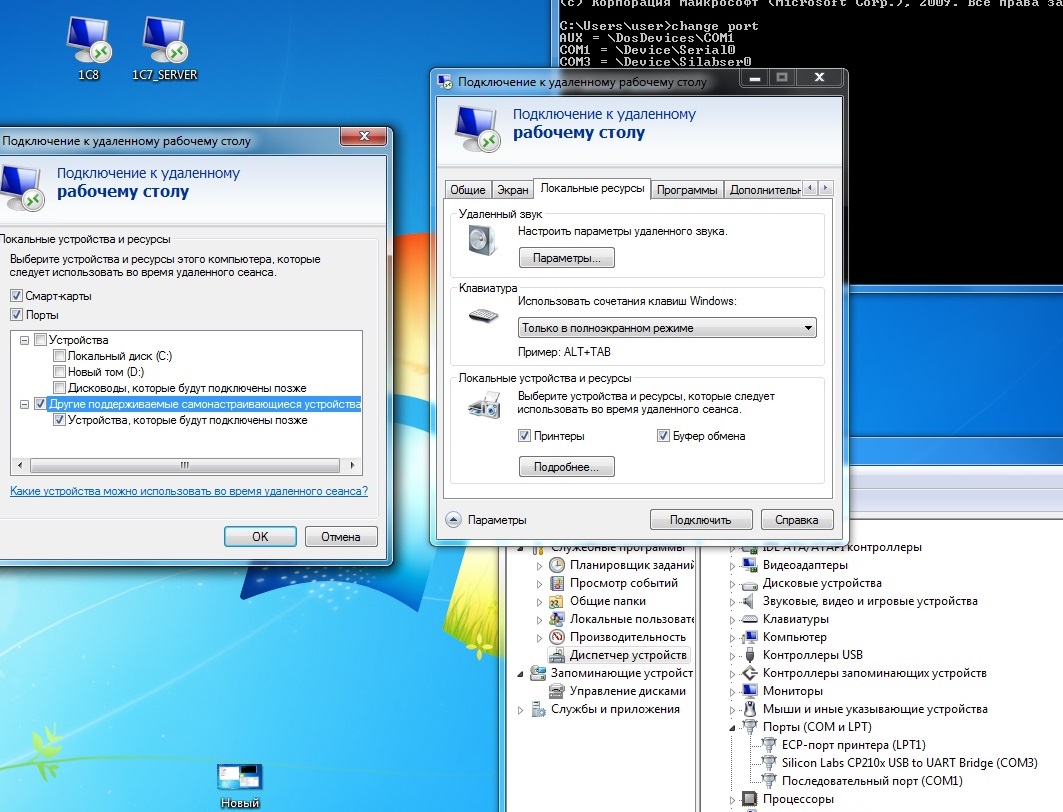Select Диспетчер устройств in the tree
This screenshot has height=812, width=1063.
pos(628,655)
